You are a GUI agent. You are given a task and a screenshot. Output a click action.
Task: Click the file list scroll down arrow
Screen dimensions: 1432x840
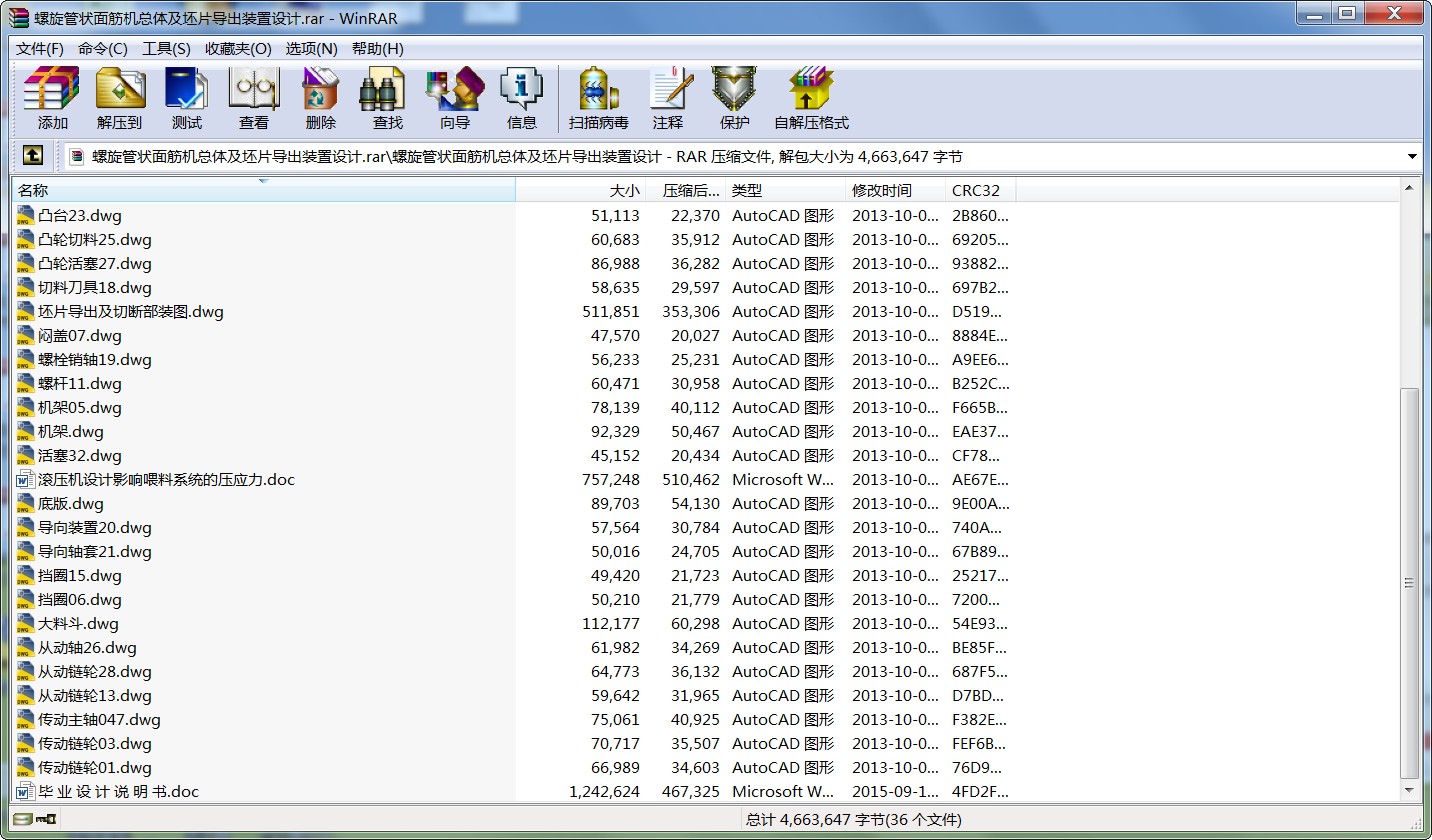(1409, 791)
